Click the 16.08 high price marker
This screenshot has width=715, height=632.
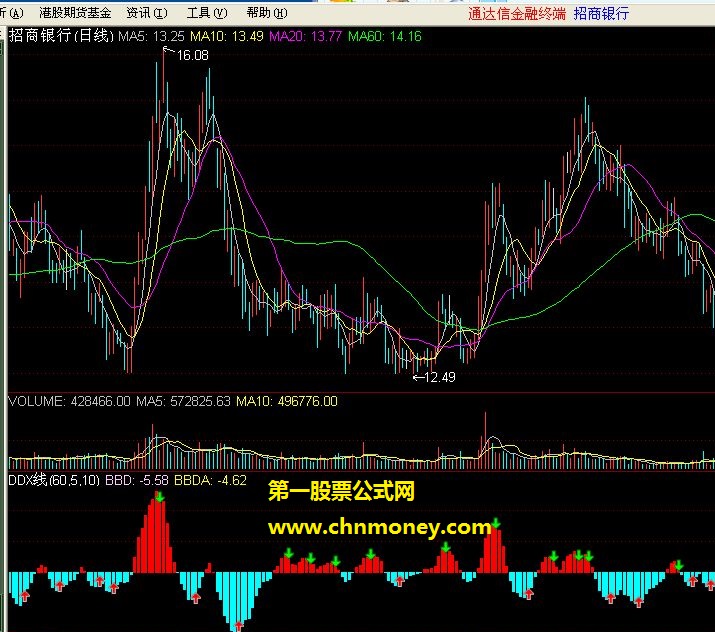tap(192, 55)
